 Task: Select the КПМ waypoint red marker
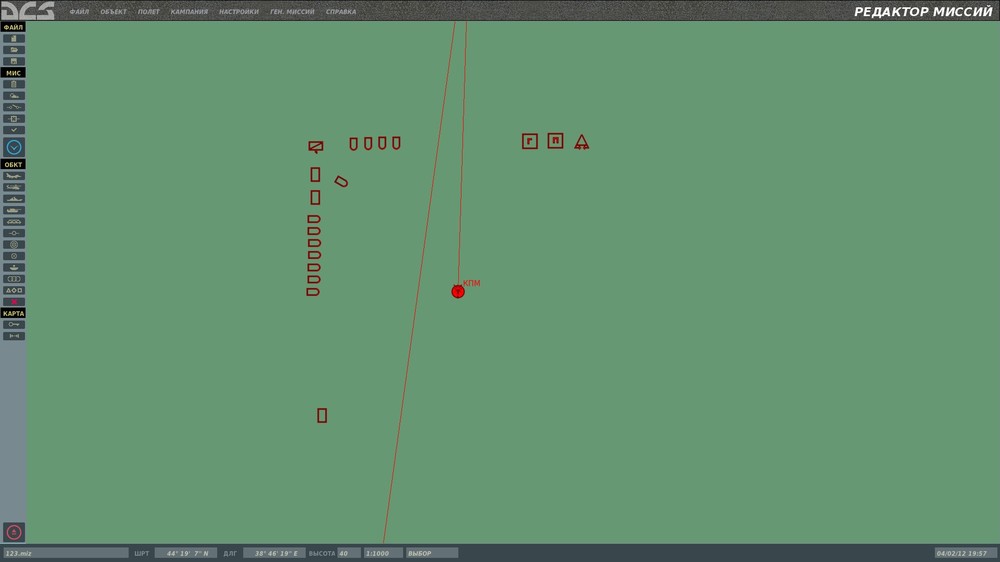(458, 292)
